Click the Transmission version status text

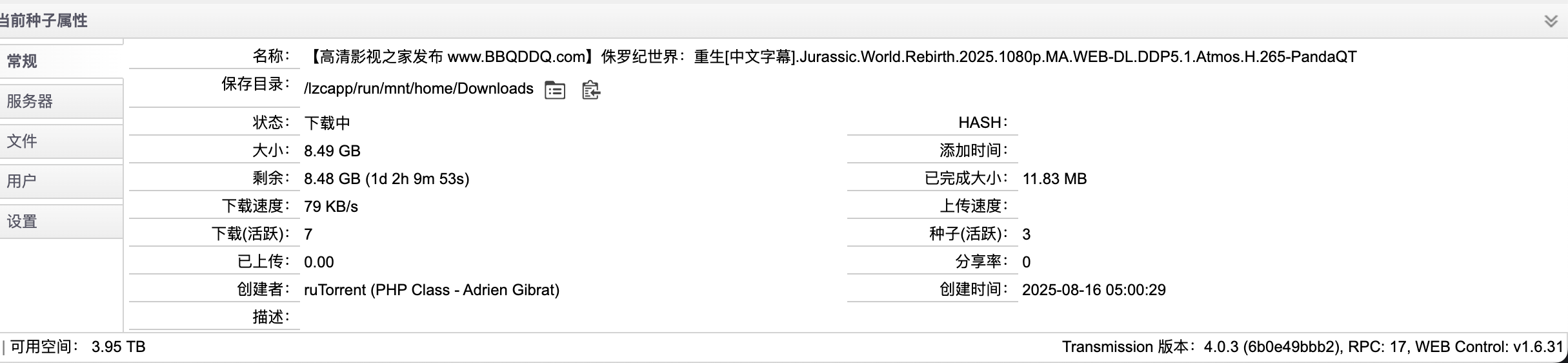point(1312,347)
